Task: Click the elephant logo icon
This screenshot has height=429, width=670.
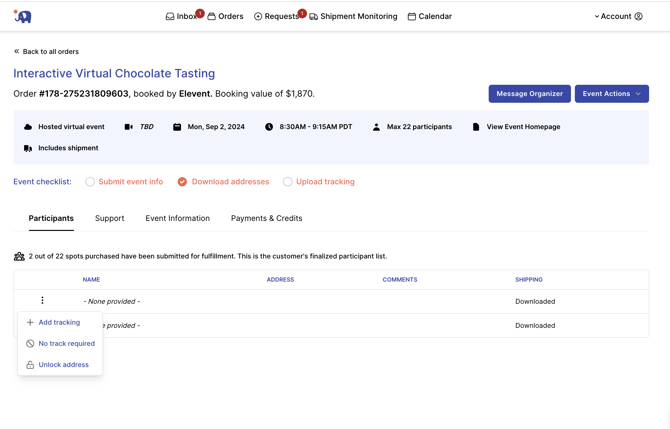Action: [22, 16]
